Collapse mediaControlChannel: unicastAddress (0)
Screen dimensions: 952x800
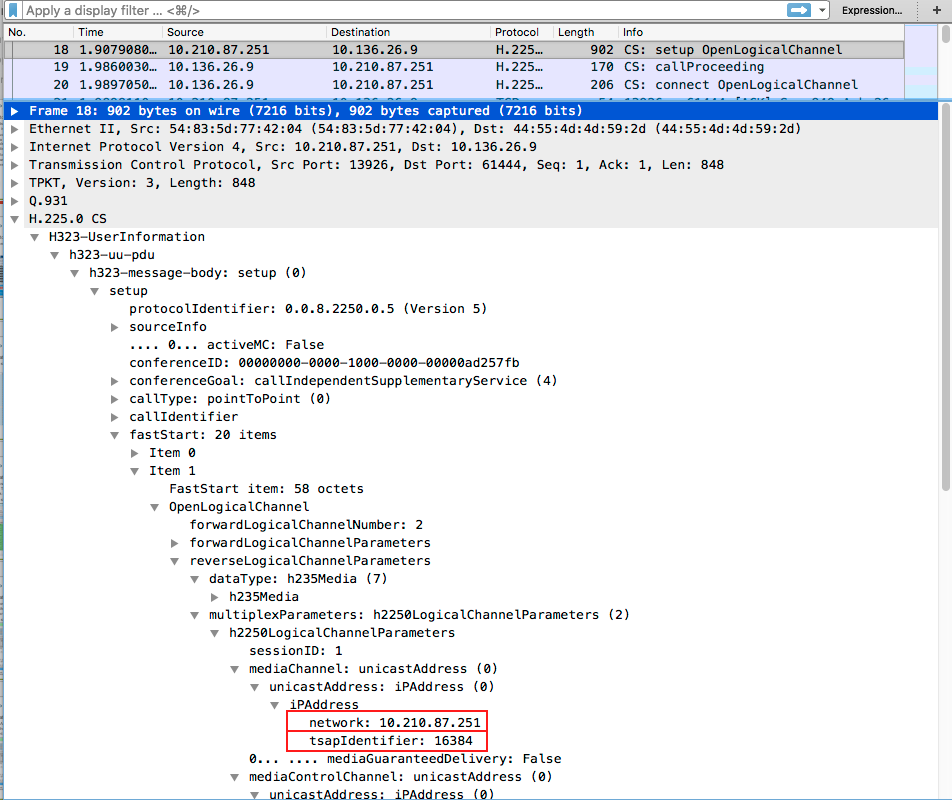235,777
